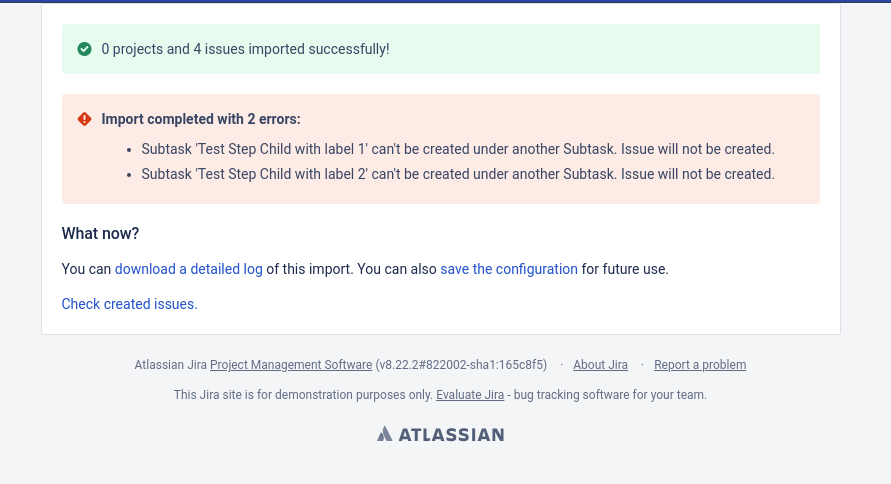Click the green success checkmark icon

click(x=84, y=49)
